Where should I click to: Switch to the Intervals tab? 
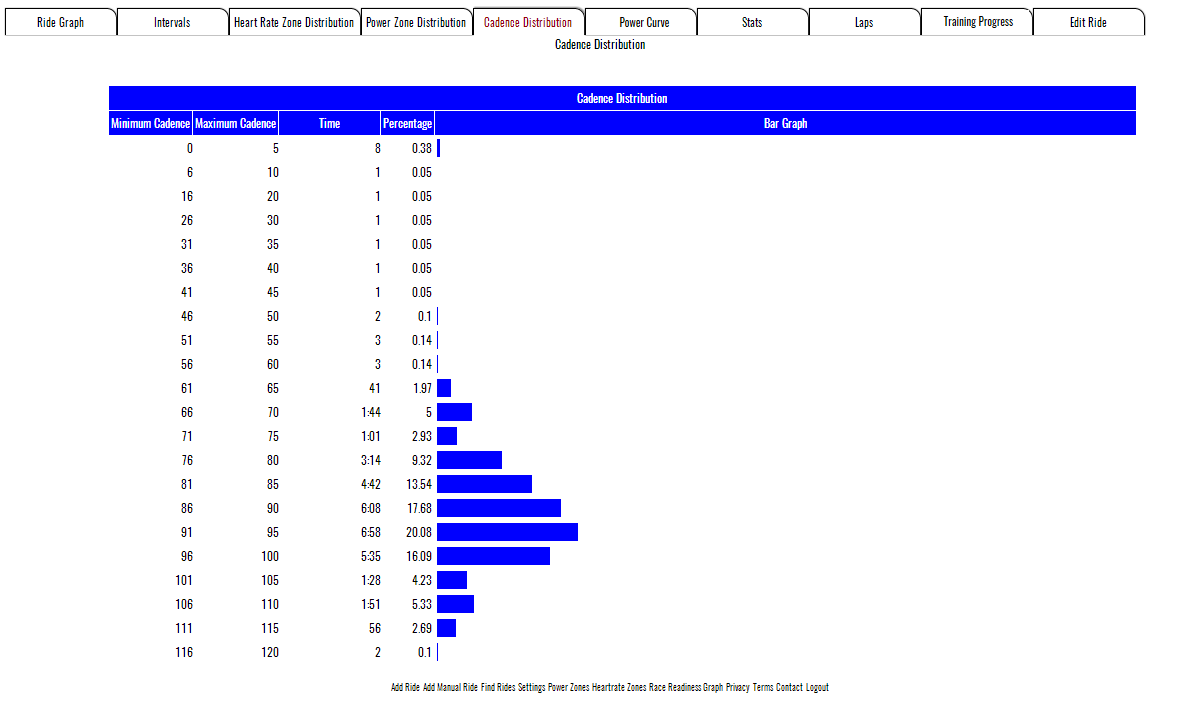172,22
